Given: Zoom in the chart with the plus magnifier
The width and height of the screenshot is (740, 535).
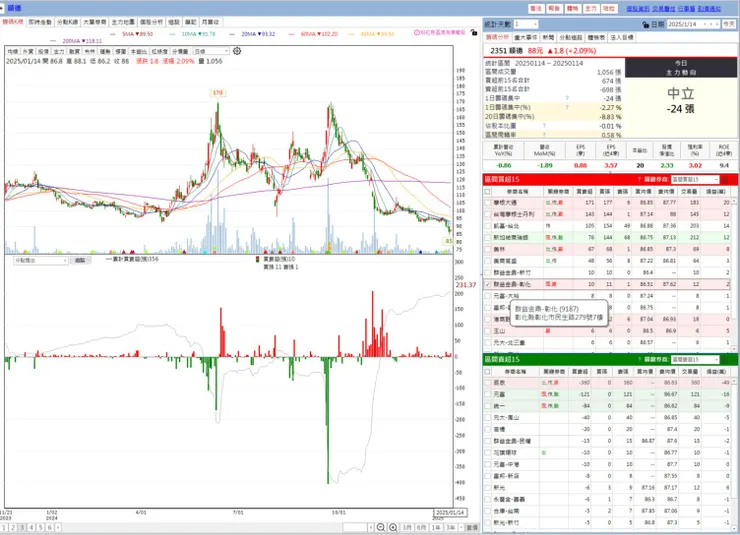Looking at the screenshot, I should tap(393, 527).
